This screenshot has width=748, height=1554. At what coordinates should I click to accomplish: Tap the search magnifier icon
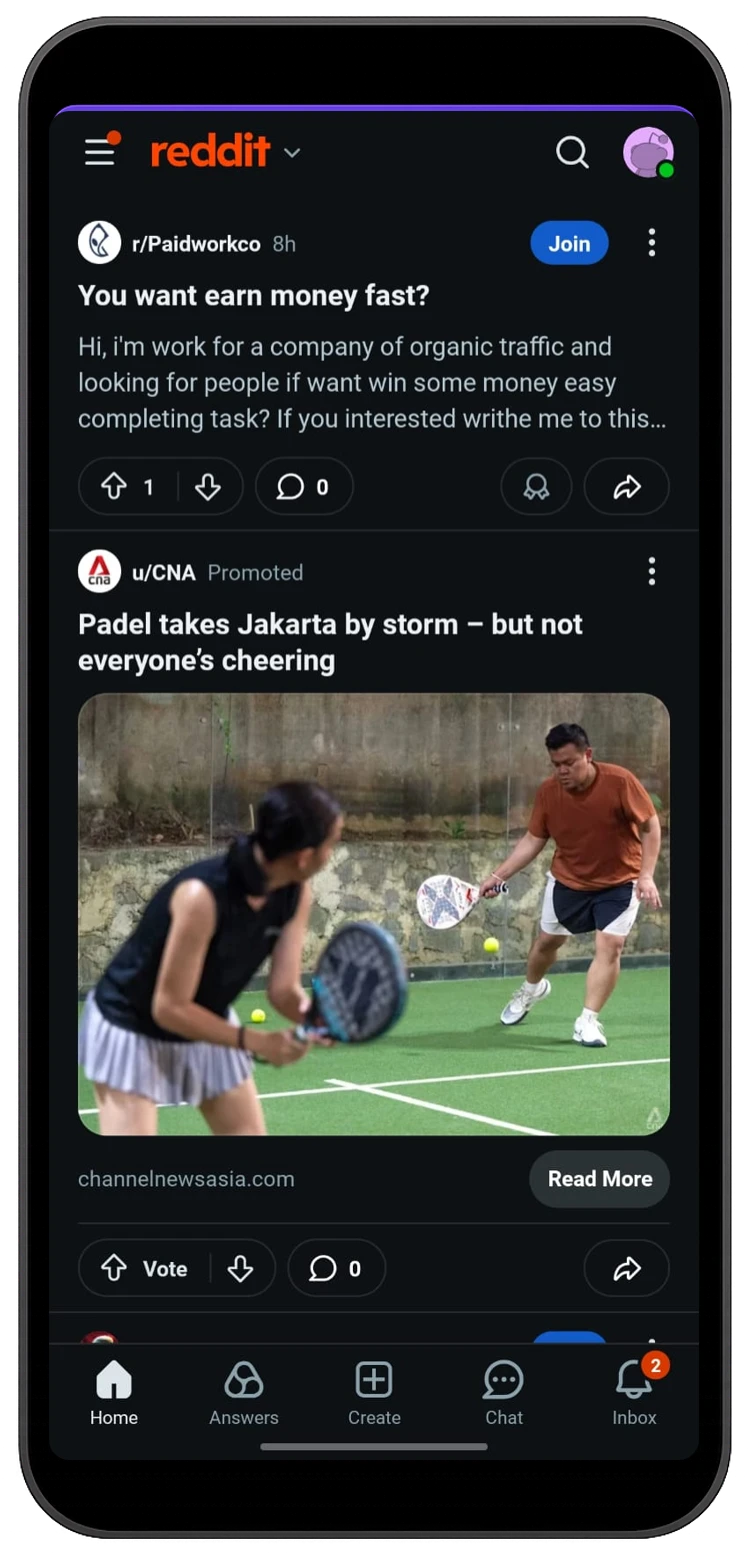[x=572, y=152]
